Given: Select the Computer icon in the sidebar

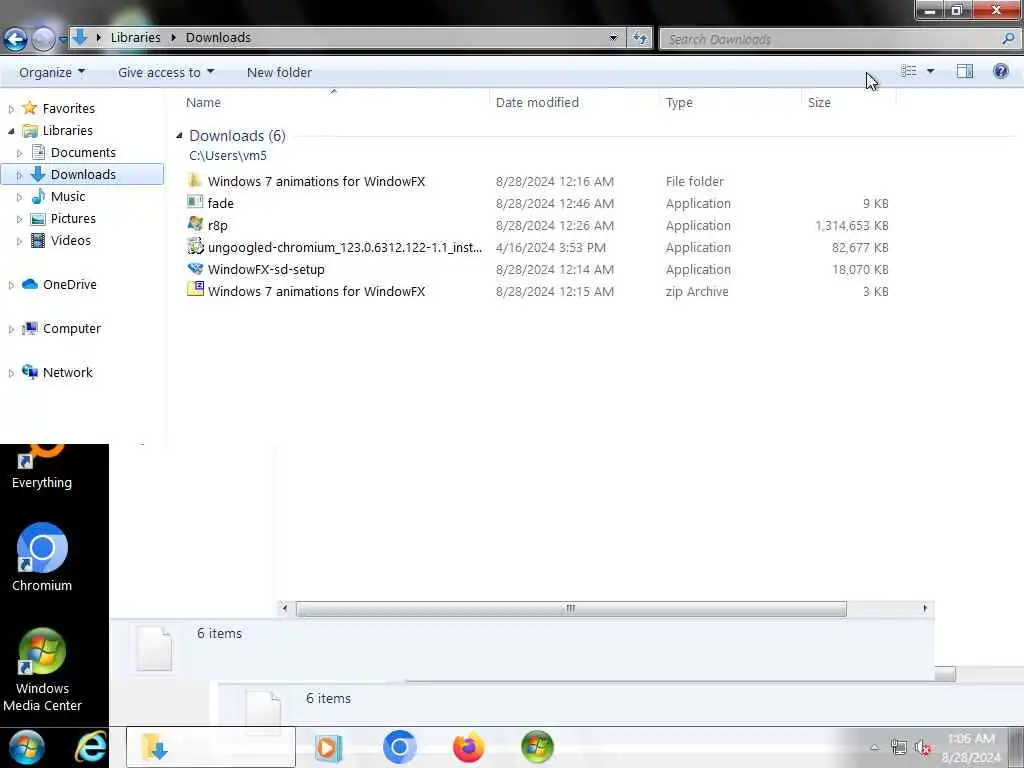Looking at the screenshot, I should click(x=29, y=328).
